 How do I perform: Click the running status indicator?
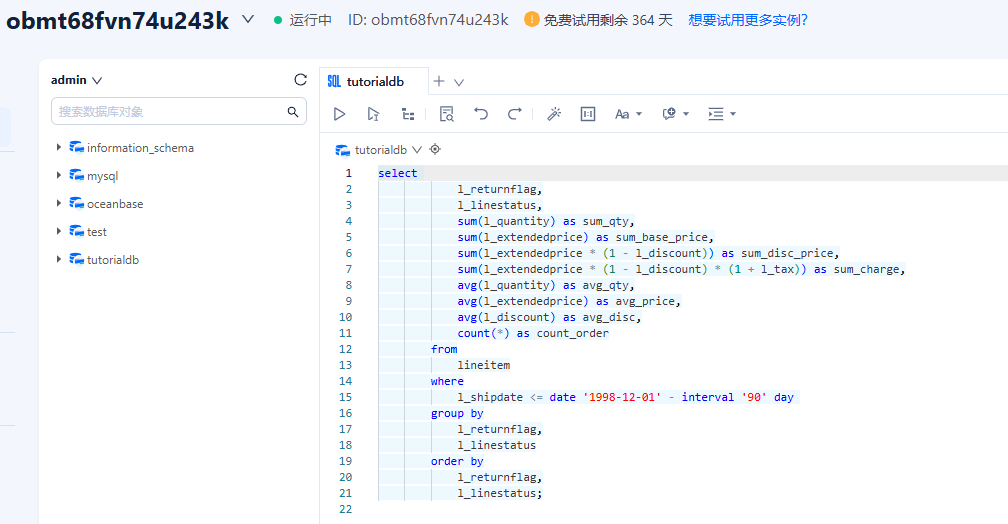point(302,20)
